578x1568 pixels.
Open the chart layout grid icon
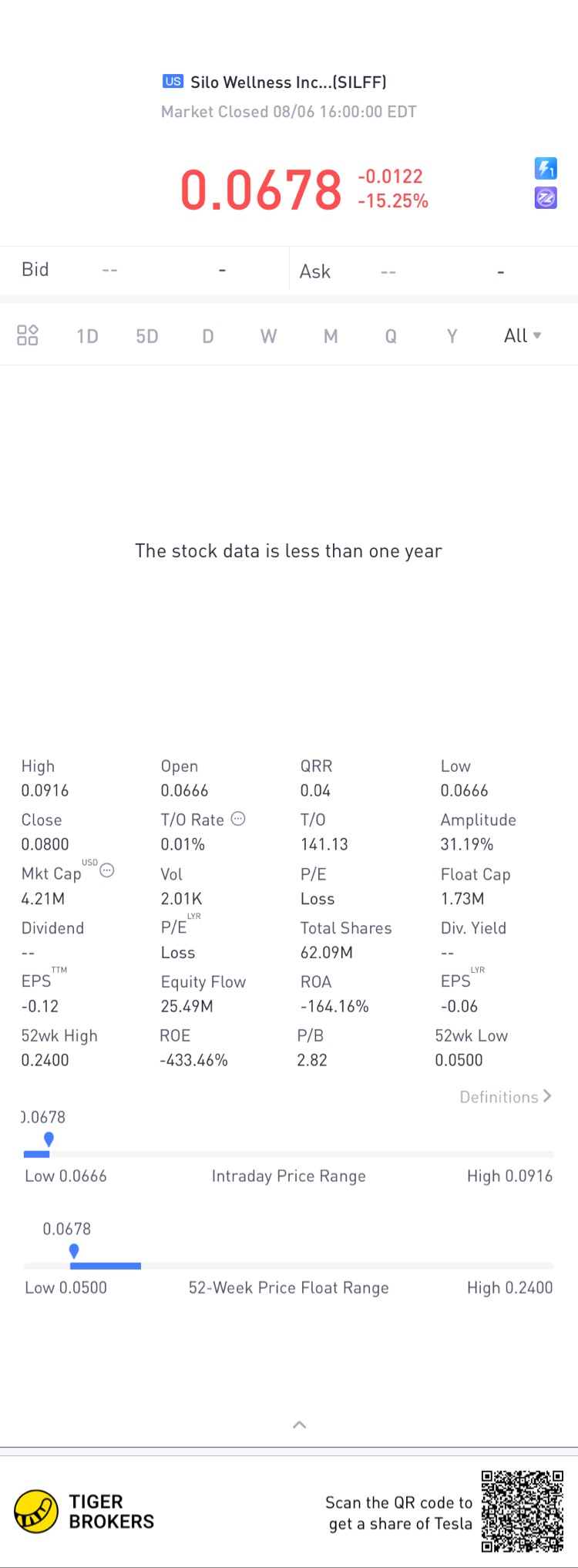point(28,335)
